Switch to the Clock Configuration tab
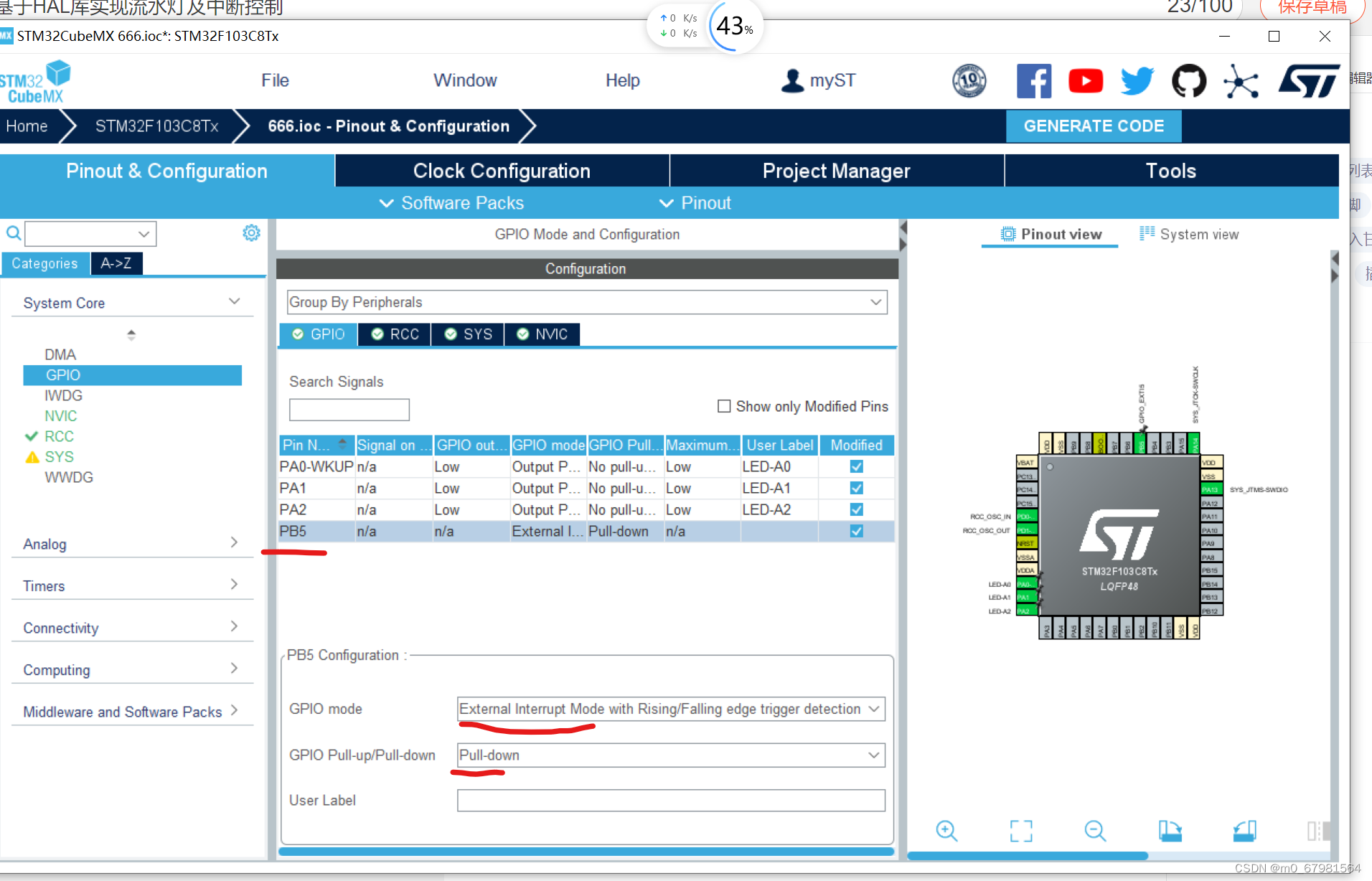1372x881 pixels. (502, 171)
